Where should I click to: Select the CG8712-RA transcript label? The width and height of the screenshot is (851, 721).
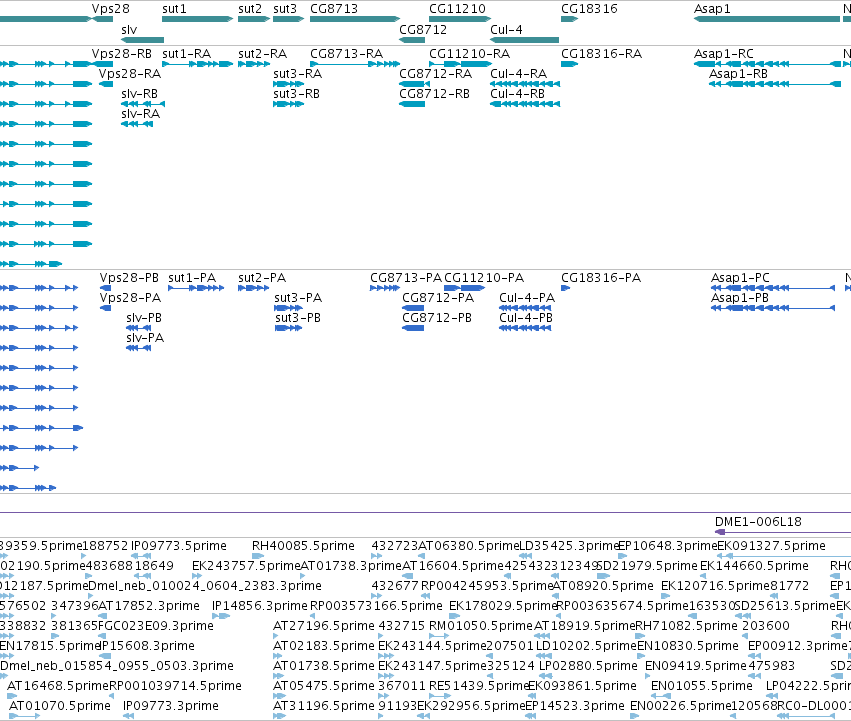(x=435, y=74)
